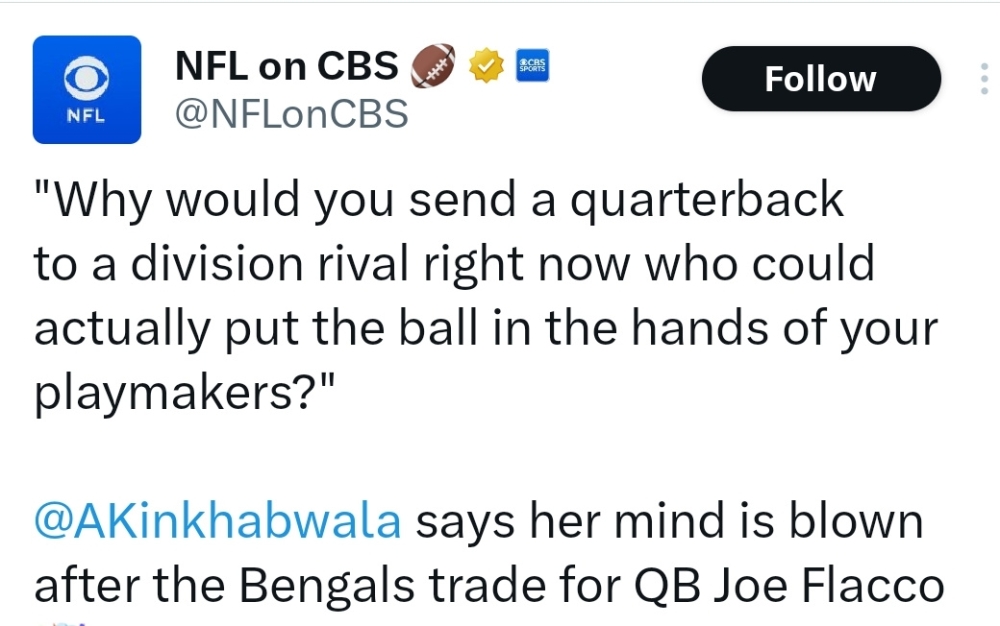Open the three-dot more options menu
Image resolution: width=1000 pixels, height=626 pixels.
click(985, 79)
